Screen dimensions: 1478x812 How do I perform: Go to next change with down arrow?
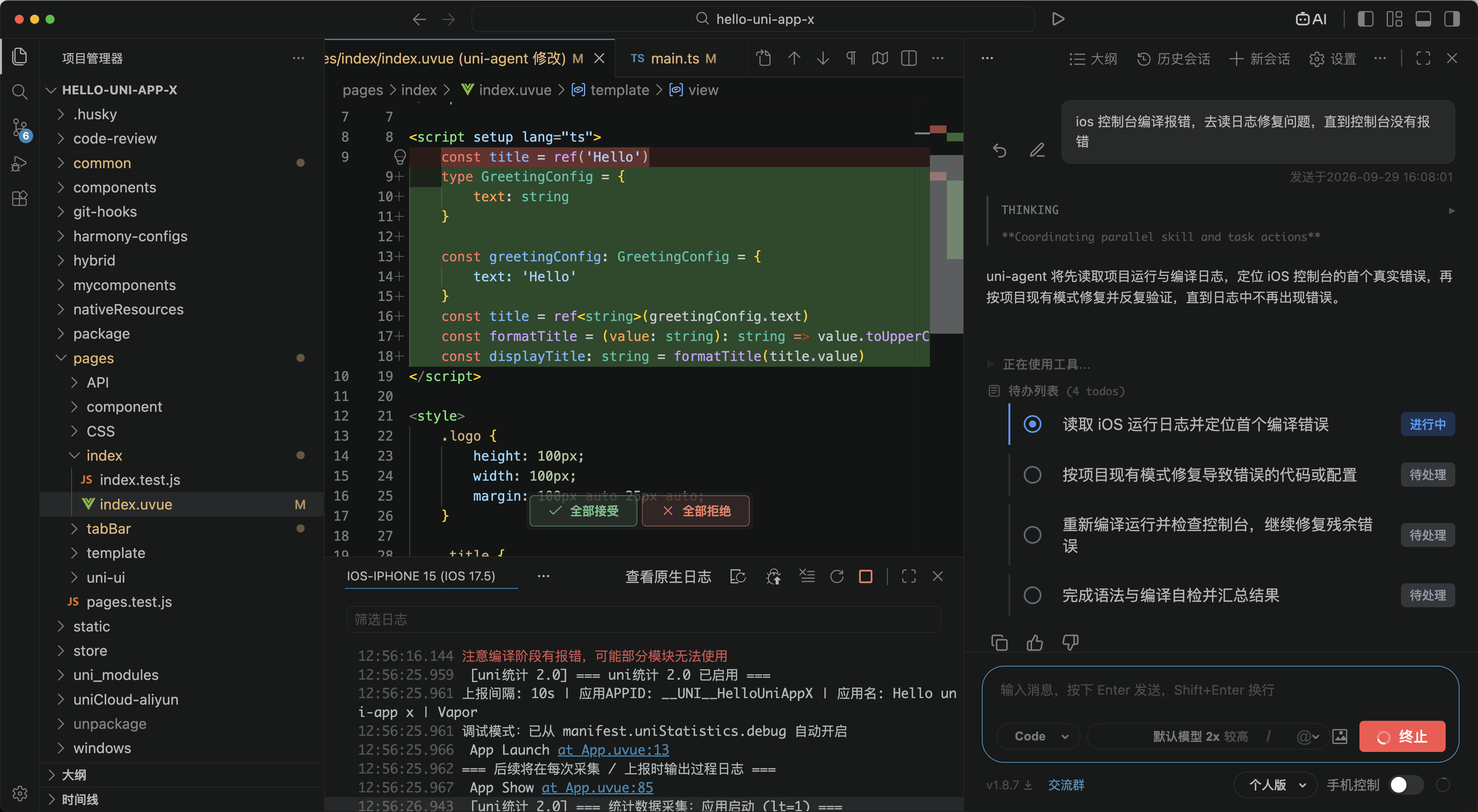click(823, 58)
